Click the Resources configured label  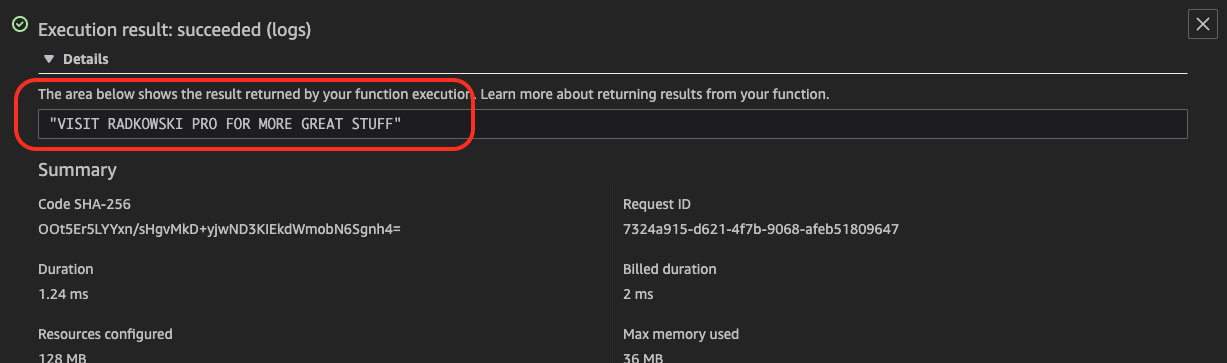point(105,334)
